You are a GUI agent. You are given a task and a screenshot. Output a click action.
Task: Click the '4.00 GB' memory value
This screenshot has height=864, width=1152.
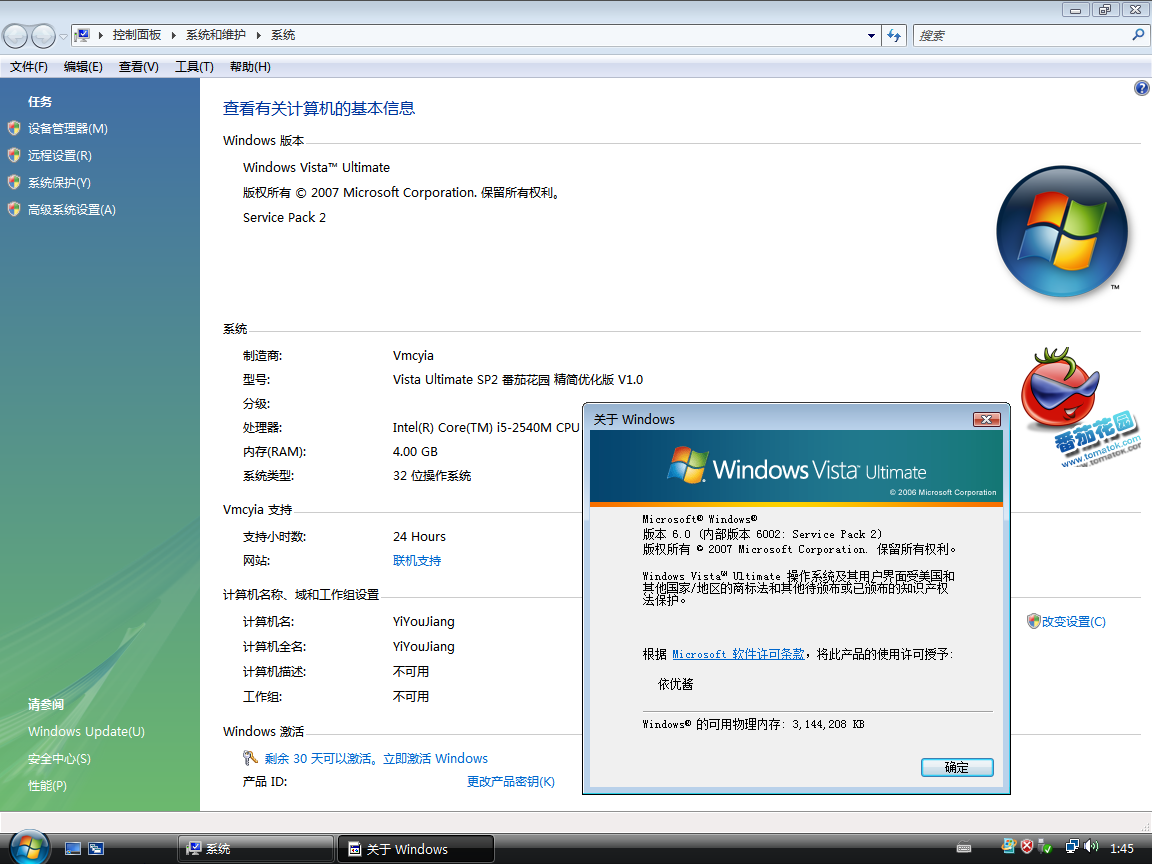pyautogui.click(x=415, y=452)
